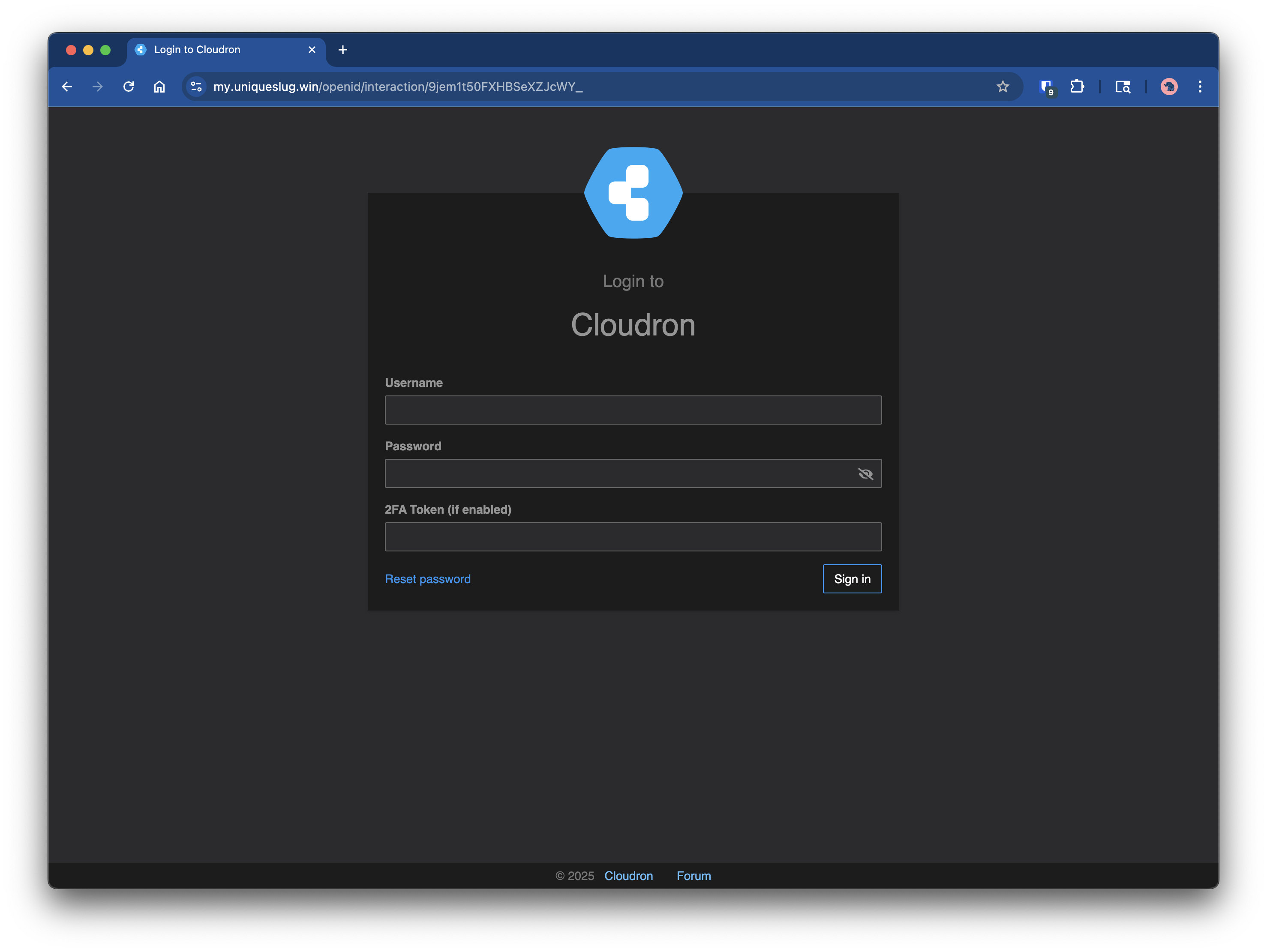The height and width of the screenshot is (952, 1267).
Task: Open the Bitwarden extension with badge 9
Action: point(1047,87)
